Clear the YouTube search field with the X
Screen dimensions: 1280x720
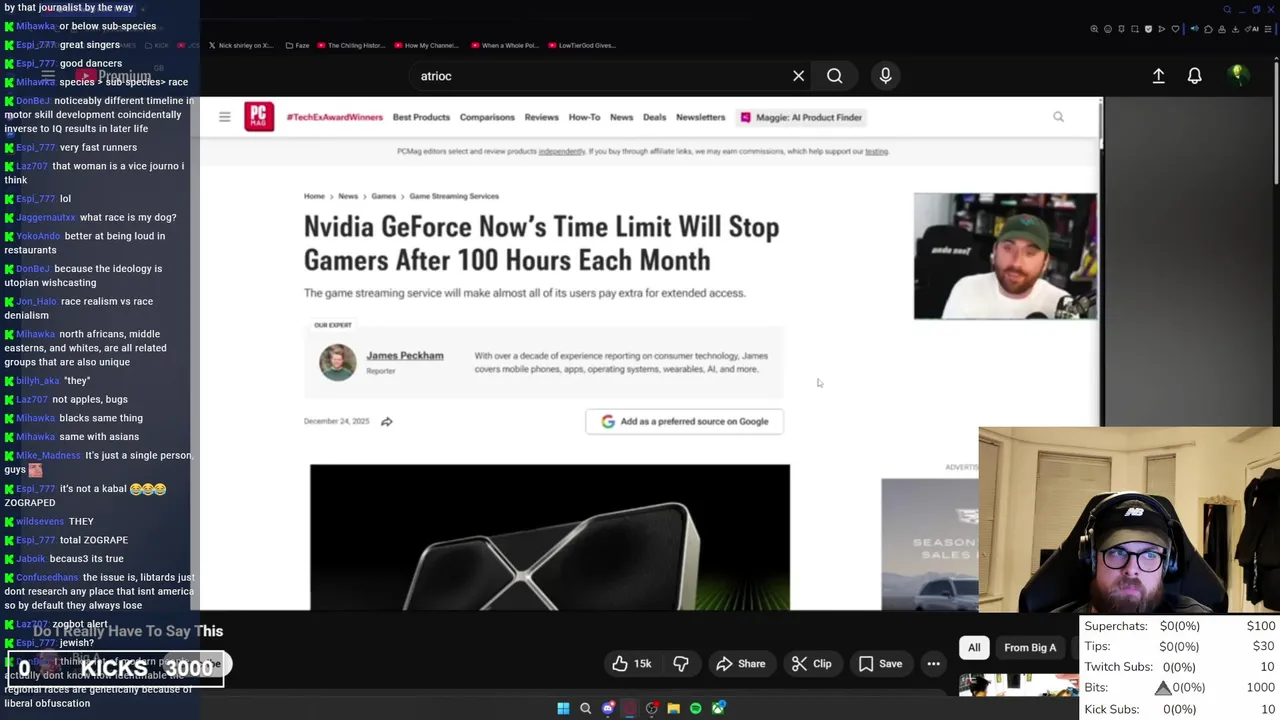click(798, 76)
